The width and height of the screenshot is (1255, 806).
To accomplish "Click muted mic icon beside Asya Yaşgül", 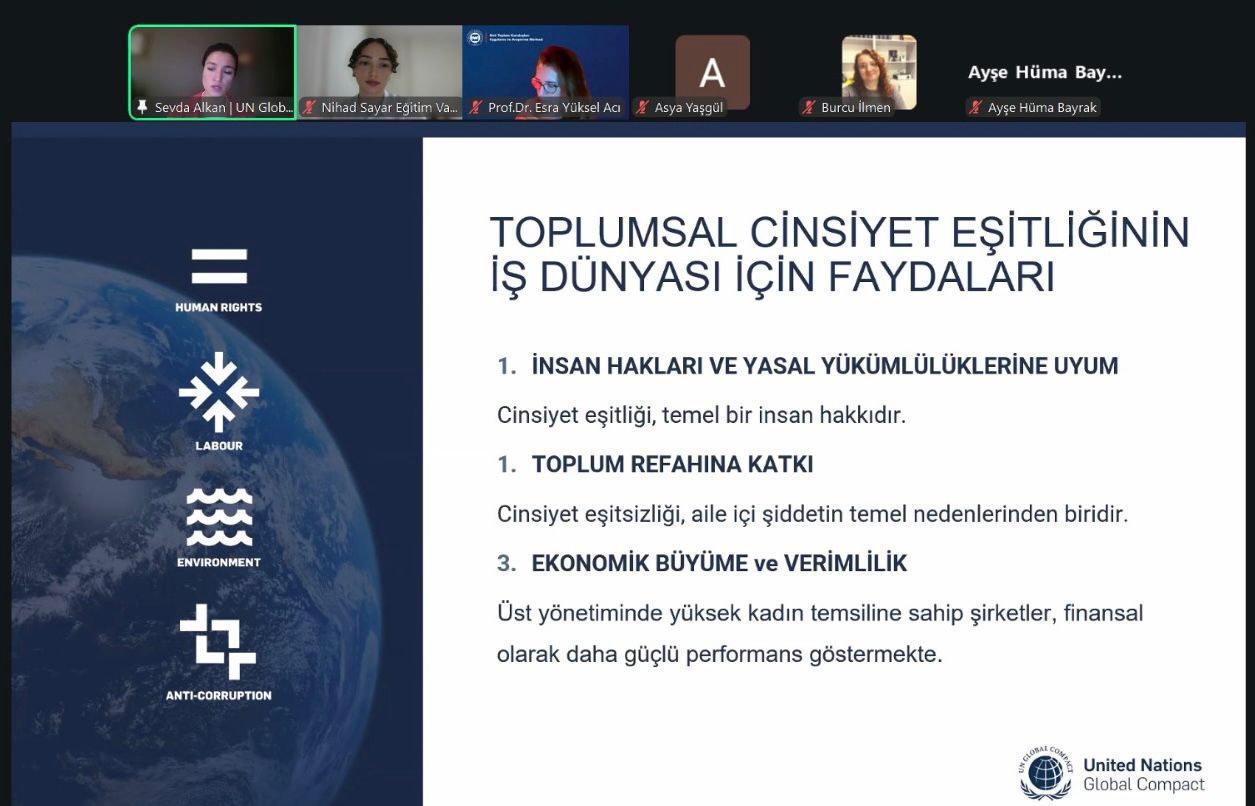I will (643, 108).
